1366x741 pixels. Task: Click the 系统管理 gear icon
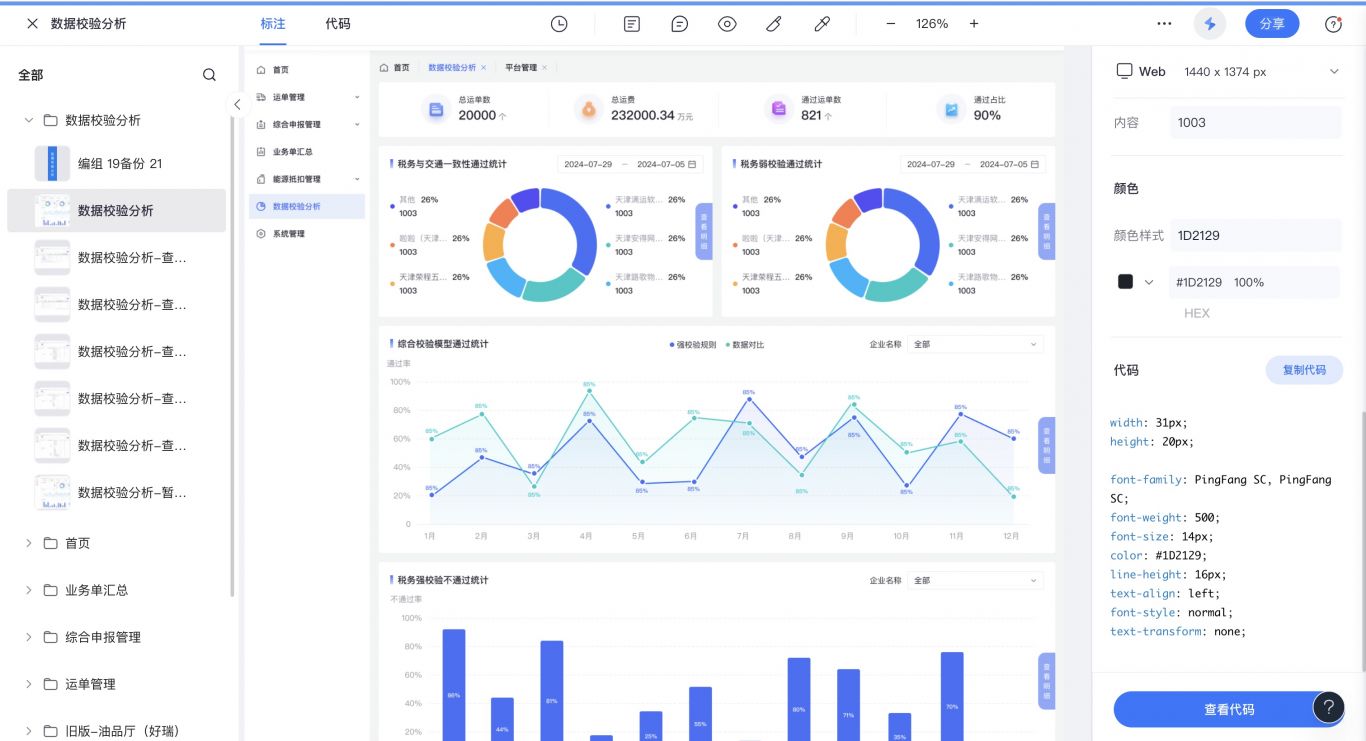[x=261, y=233]
